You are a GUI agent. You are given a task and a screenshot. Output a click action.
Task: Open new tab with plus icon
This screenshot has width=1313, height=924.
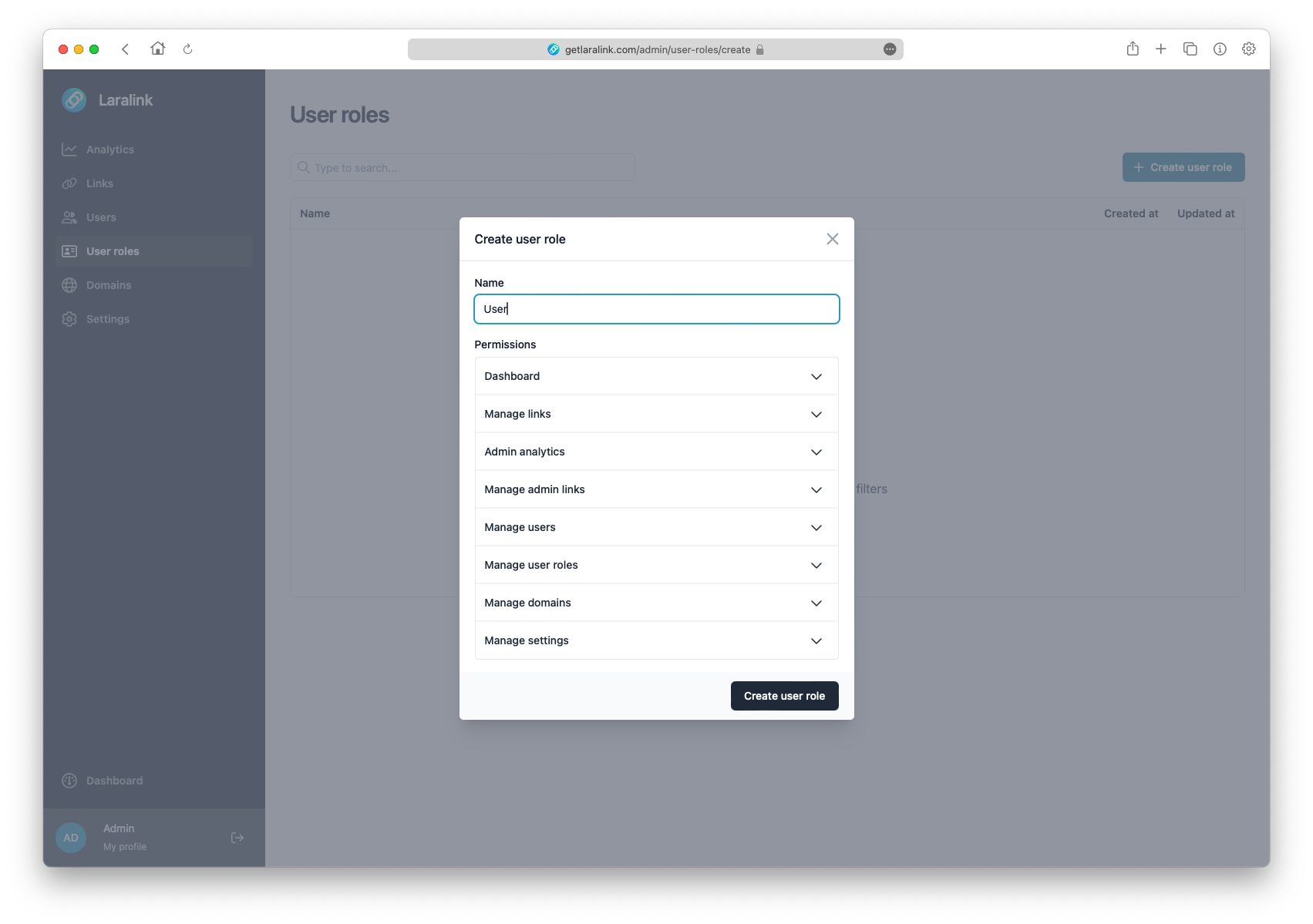(x=1160, y=49)
